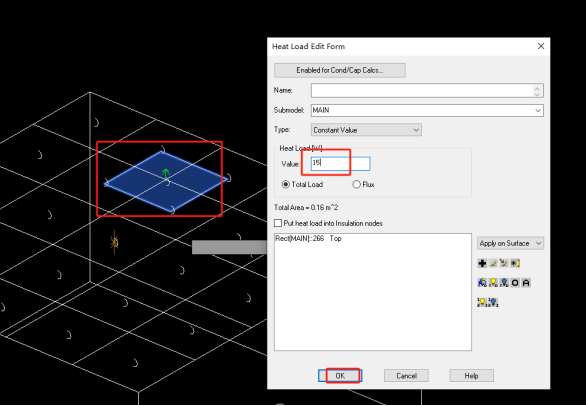This screenshot has height=406, width=586.
Task: Confirm with the OK button
Action: 340,376
